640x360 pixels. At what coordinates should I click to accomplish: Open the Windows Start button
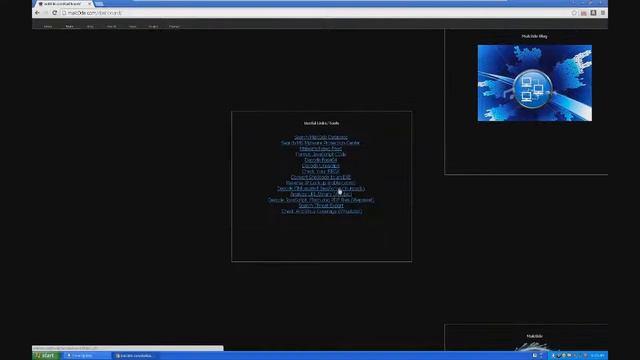tap(46, 356)
